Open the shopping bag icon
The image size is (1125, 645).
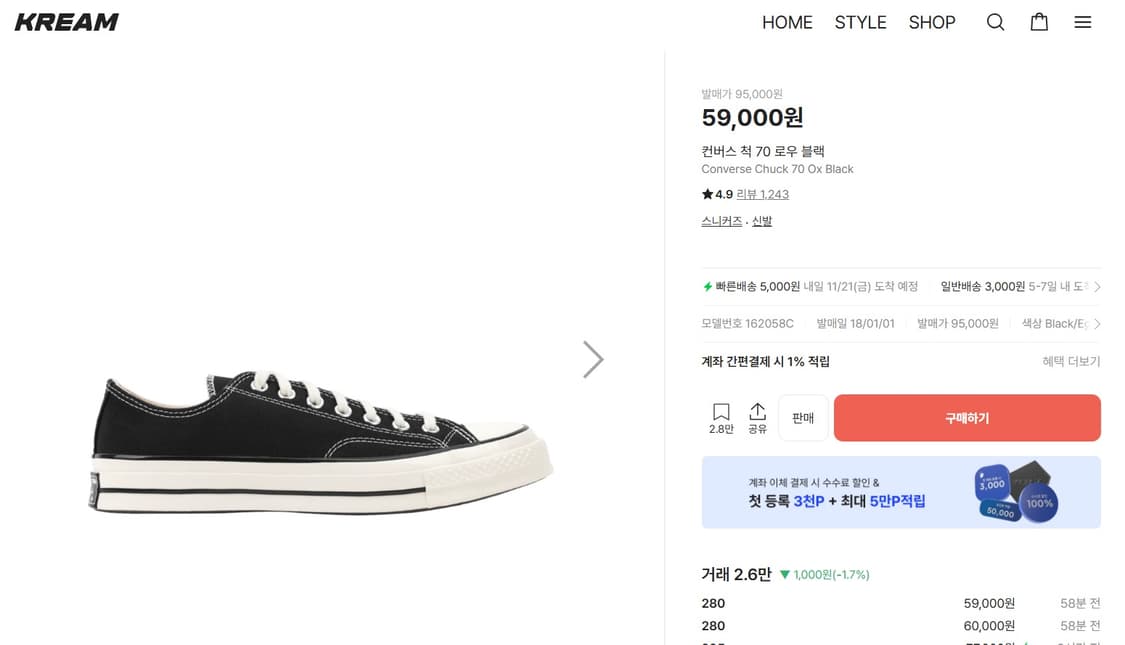pos(1039,21)
